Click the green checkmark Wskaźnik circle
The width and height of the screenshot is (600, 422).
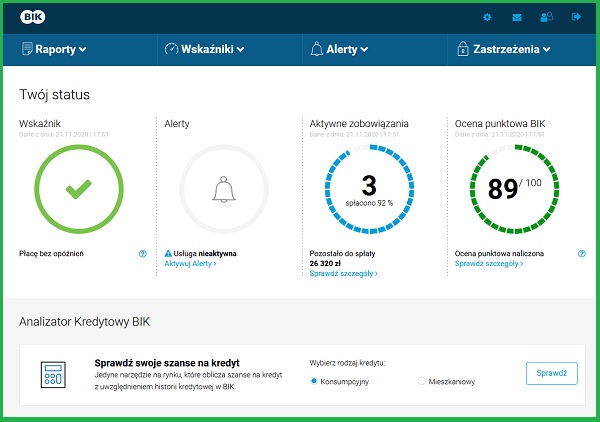pyautogui.click(x=79, y=188)
